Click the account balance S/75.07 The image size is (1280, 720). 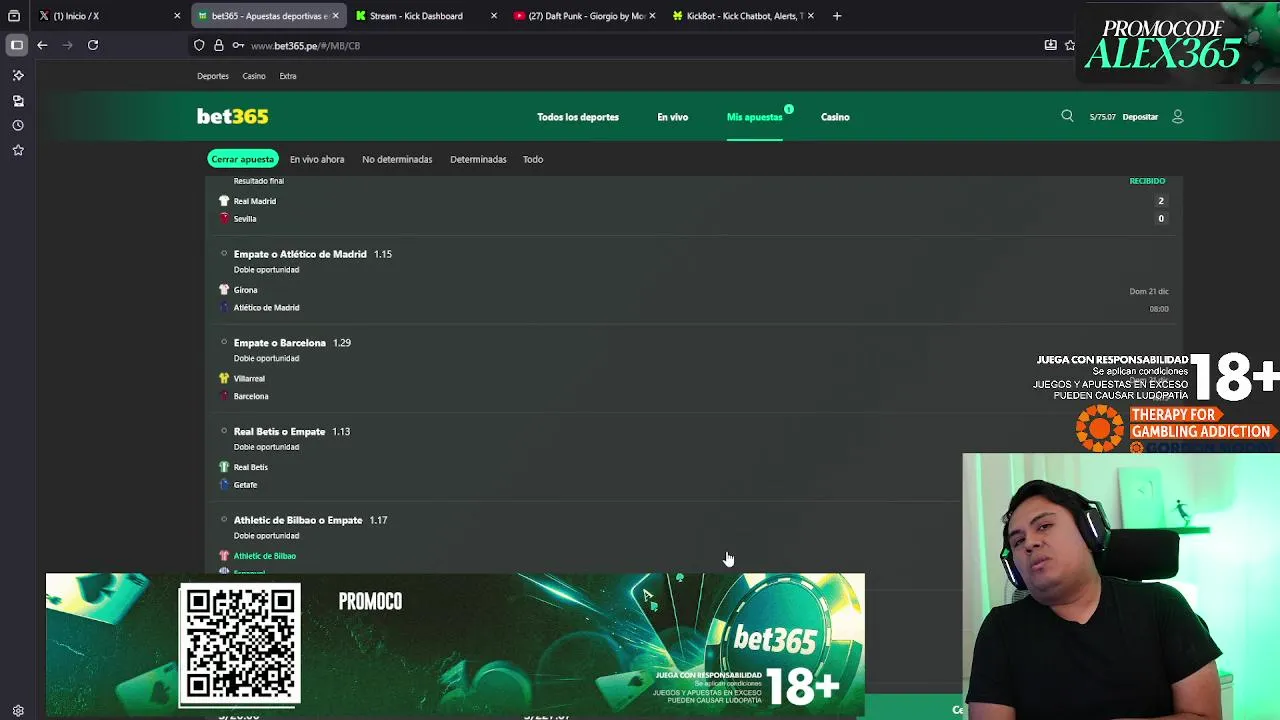click(1102, 117)
